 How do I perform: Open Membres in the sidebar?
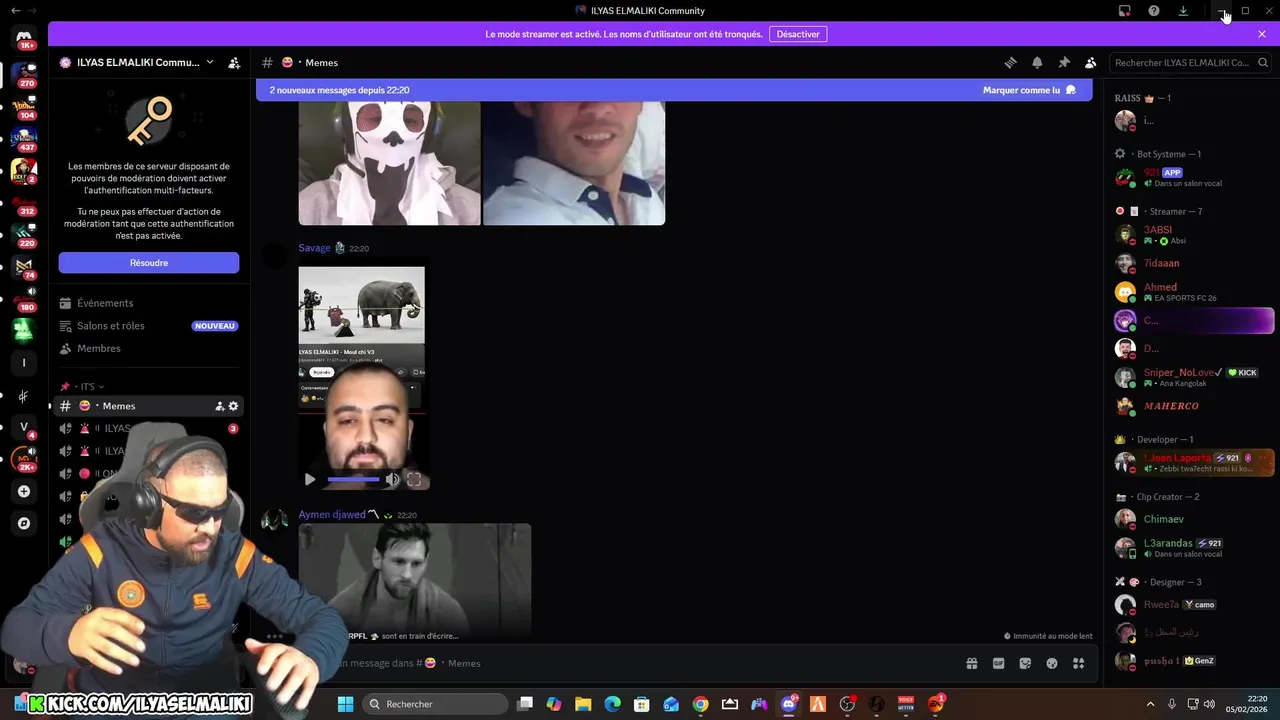148,349
